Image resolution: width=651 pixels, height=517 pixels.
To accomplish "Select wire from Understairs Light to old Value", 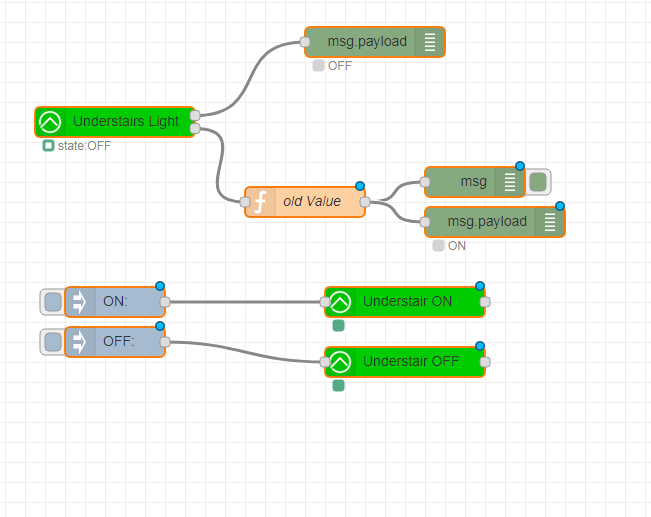I will click(x=218, y=166).
